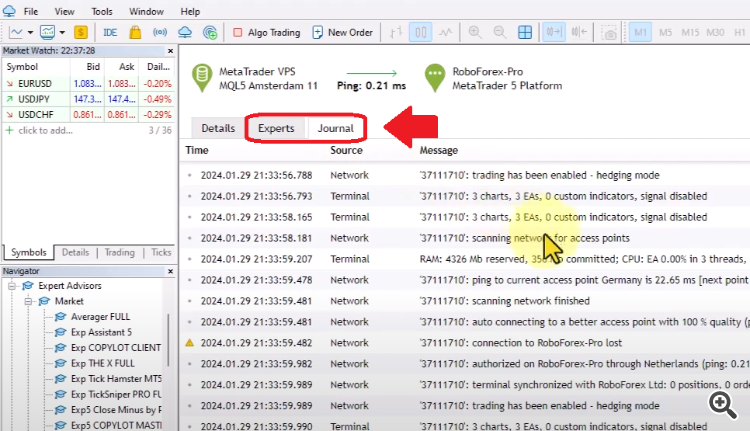Viewport: 750px width, 431px height.
Task: Click the magnifier zoom icon bottom right
Action: click(x=723, y=405)
